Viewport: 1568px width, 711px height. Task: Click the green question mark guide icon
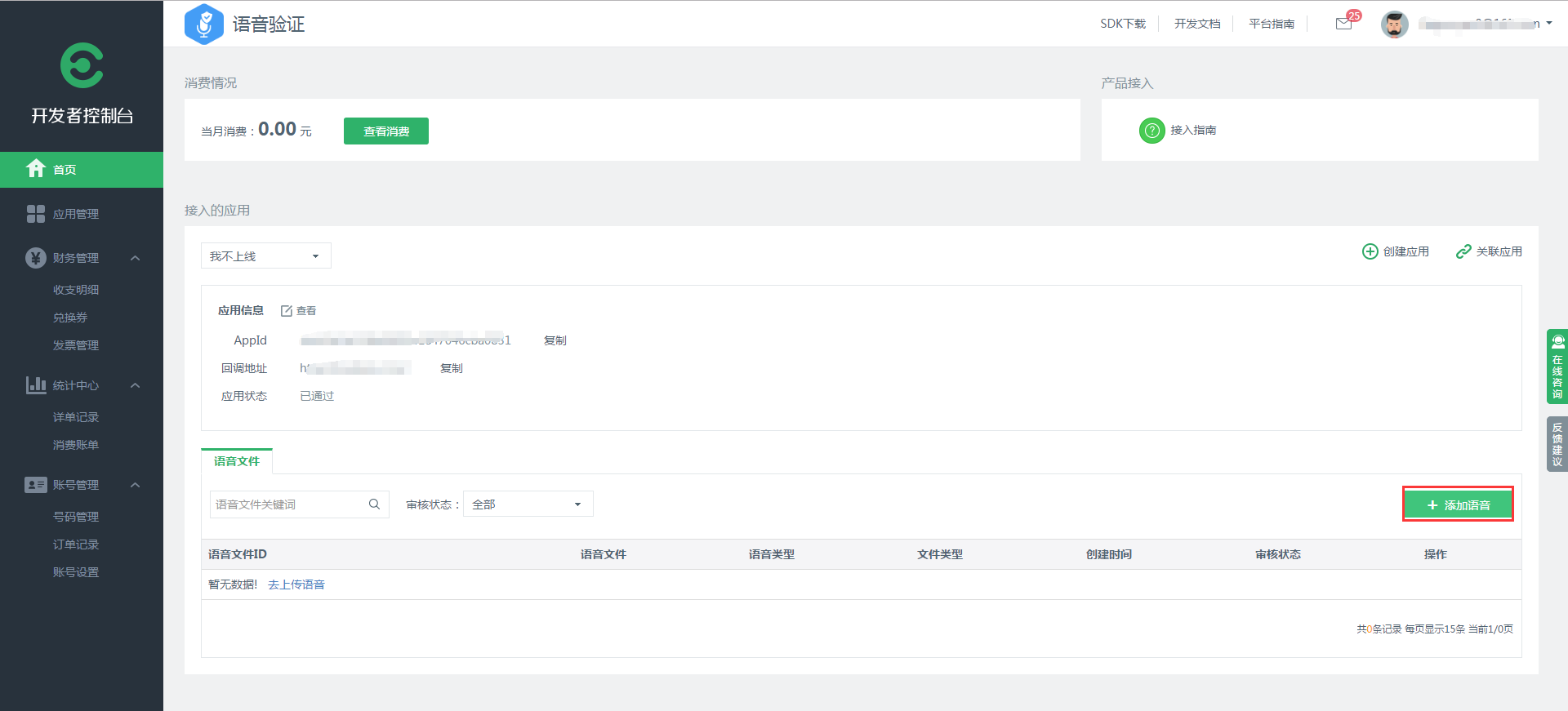(1151, 131)
